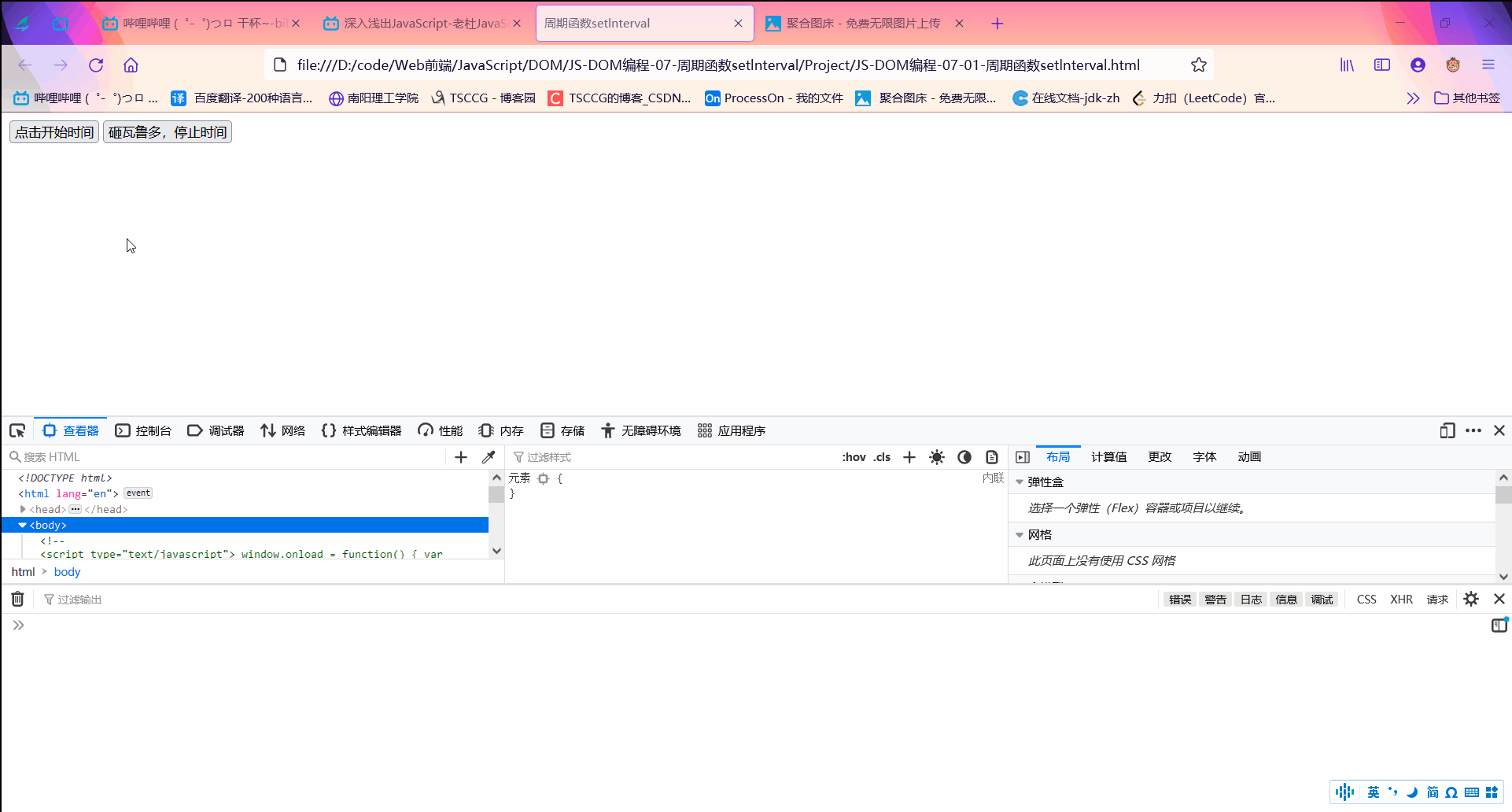Open a new browser tab
Image resolution: width=1512 pixels, height=812 pixels.
pos(998,24)
